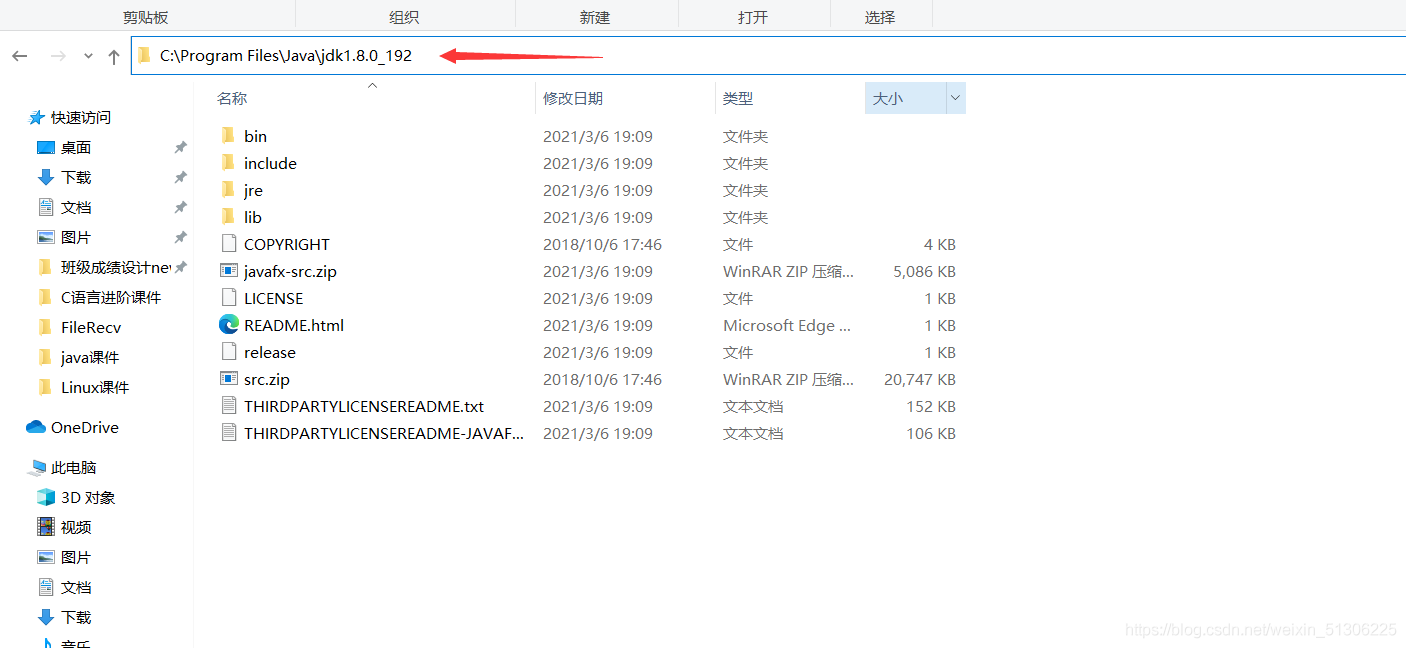1406x648 pixels.
Task: Open 图片 in quick access
Action: [x=76, y=237]
